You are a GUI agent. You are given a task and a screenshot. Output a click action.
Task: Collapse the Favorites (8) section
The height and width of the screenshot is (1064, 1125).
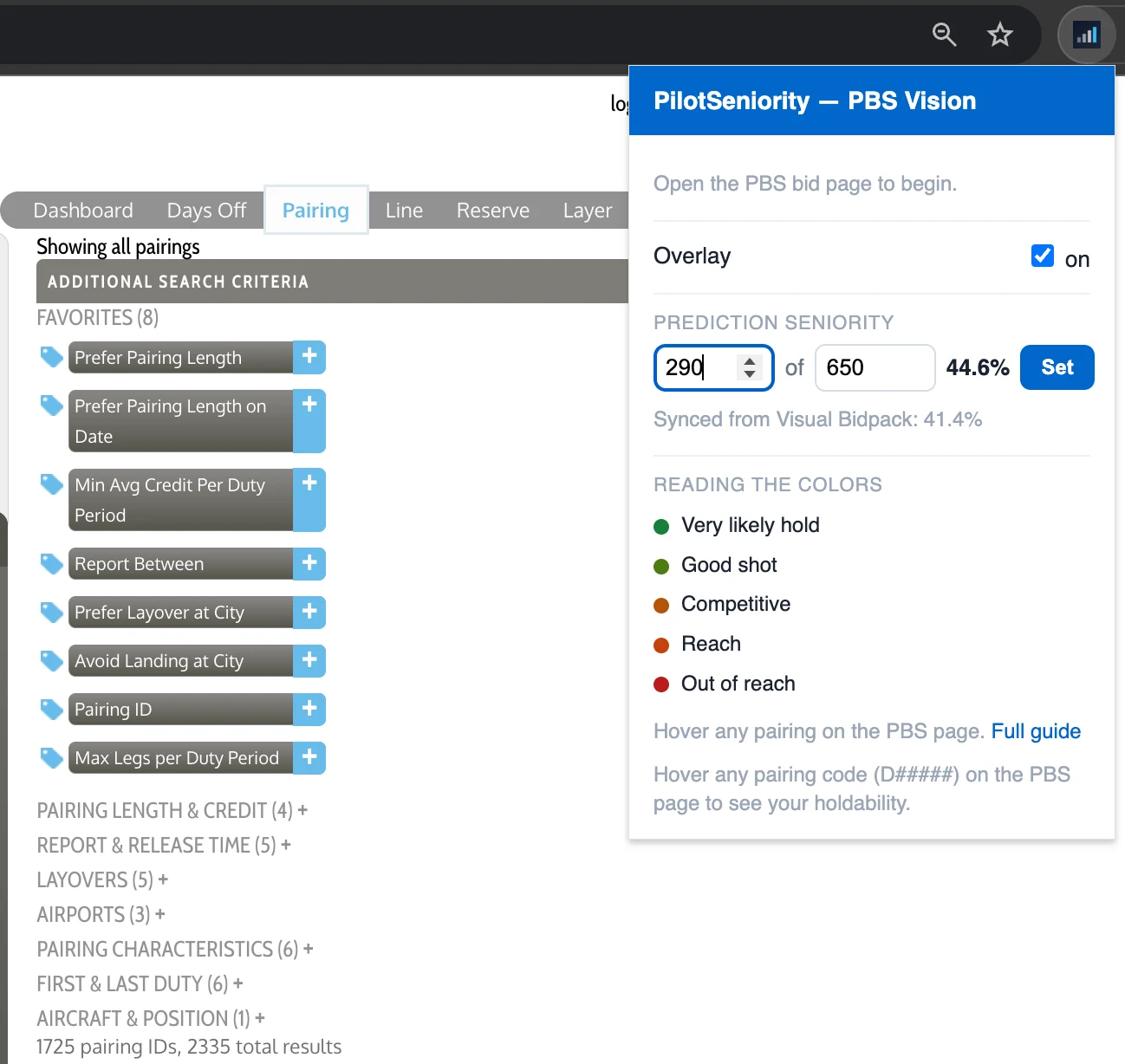click(98, 317)
